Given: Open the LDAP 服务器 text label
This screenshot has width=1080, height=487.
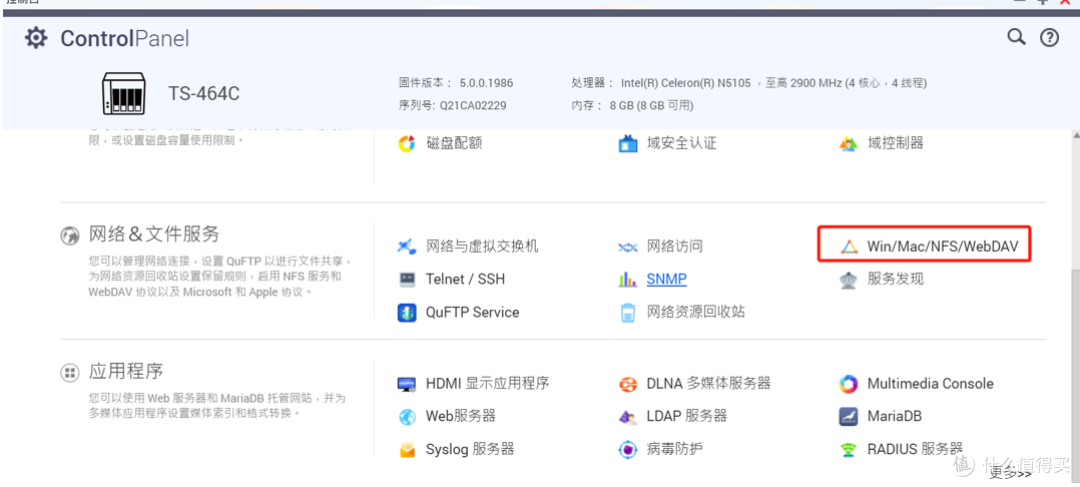Looking at the screenshot, I should (687, 417).
